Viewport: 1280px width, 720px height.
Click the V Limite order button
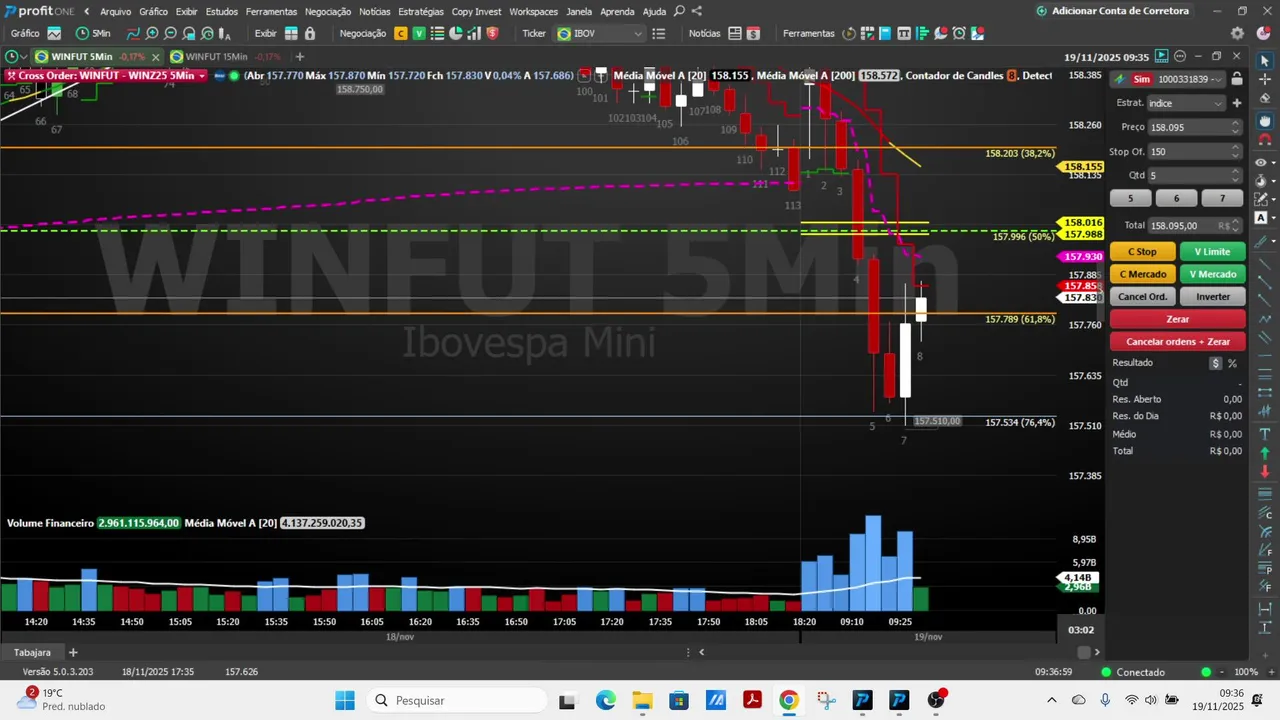(1213, 252)
